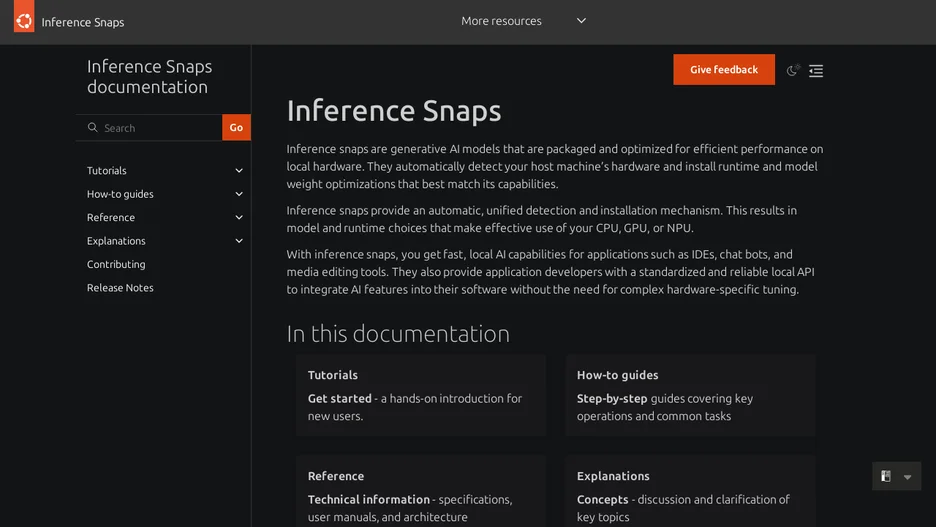Click the Go search button

pos(236,127)
